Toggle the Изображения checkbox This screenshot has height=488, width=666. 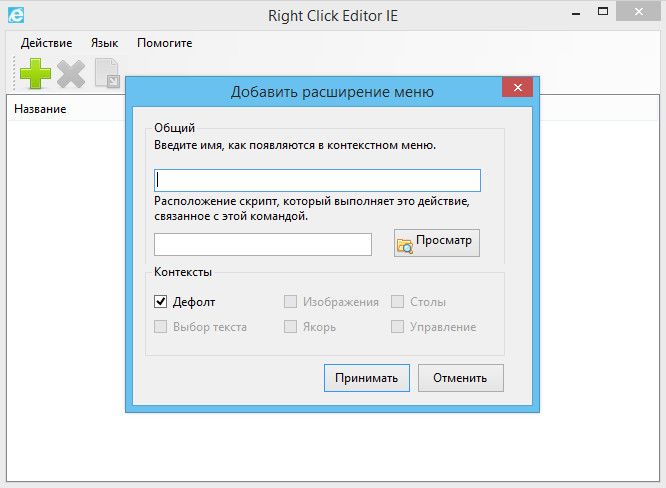click(291, 301)
